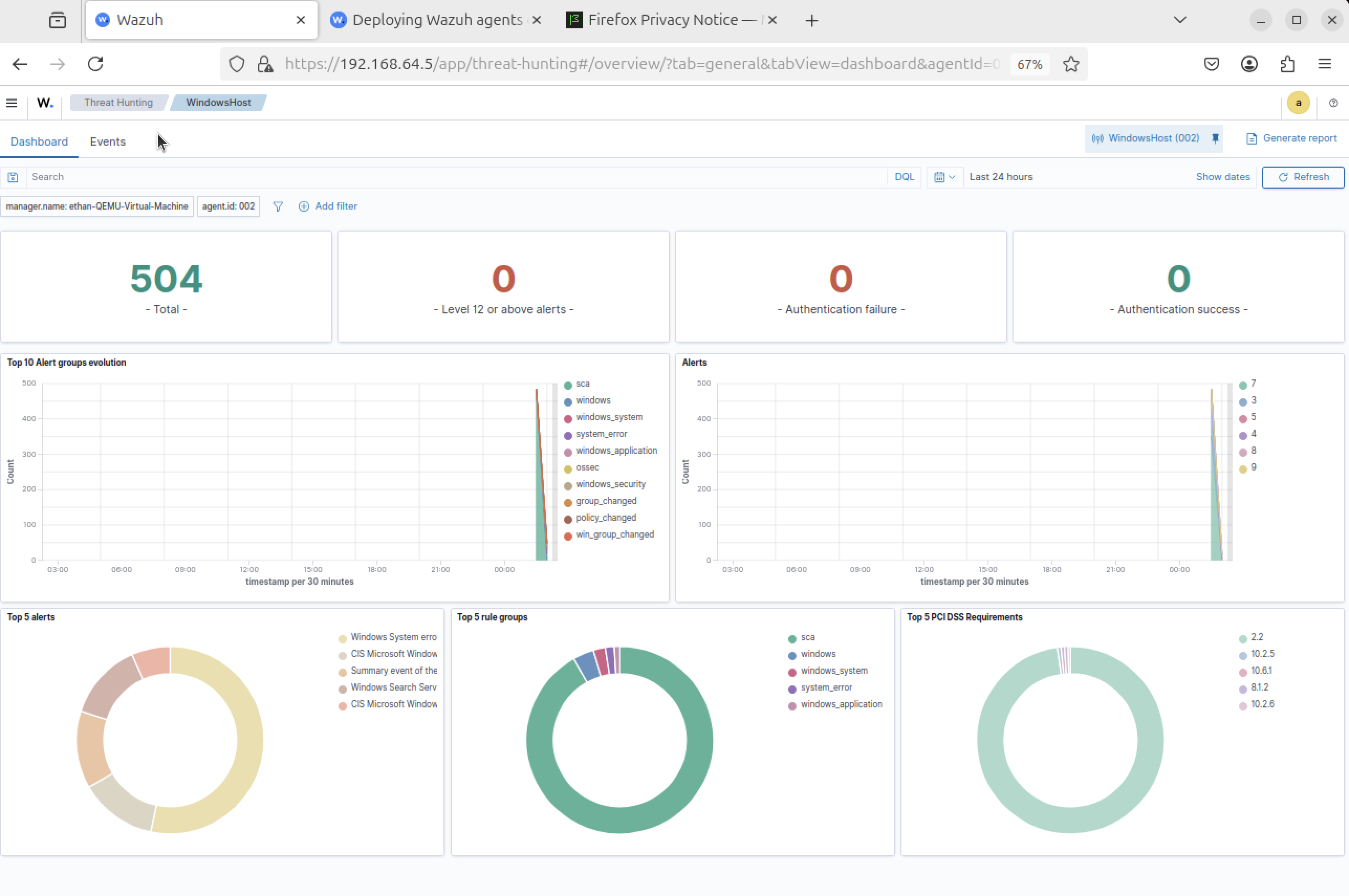Unpin the WindowsHost agent pin icon
This screenshot has height=896, width=1349.
click(x=1215, y=138)
